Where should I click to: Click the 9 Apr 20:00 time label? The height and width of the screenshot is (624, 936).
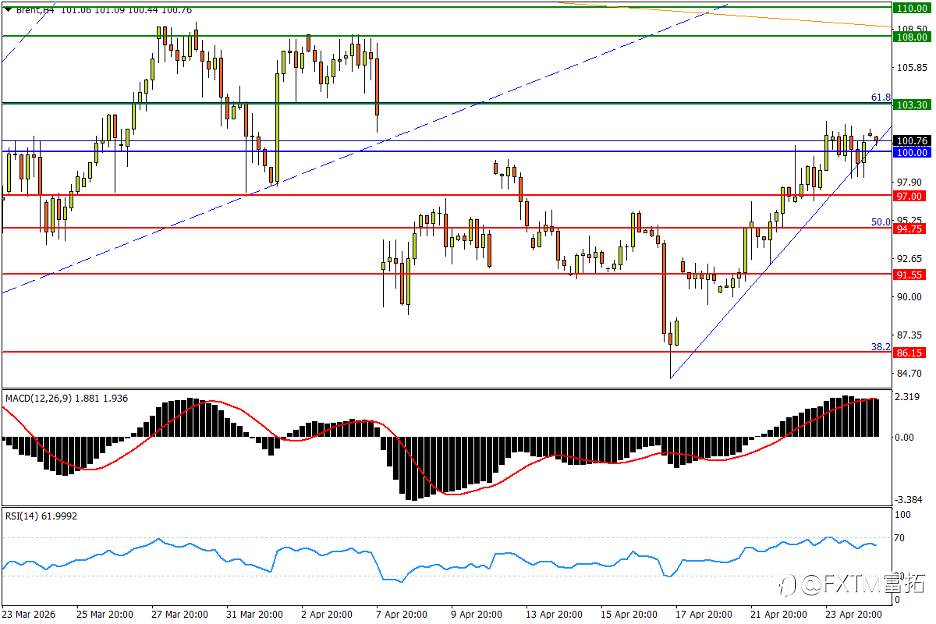point(476,614)
